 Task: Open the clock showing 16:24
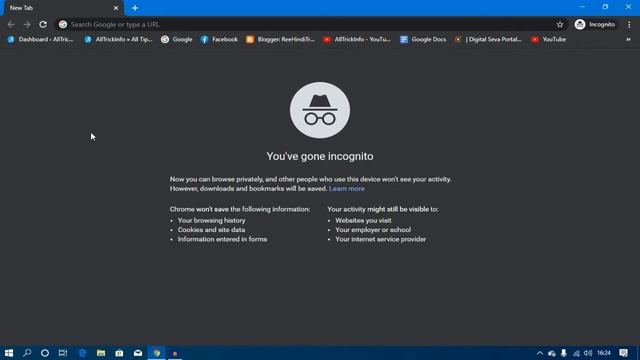click(604, 353)
